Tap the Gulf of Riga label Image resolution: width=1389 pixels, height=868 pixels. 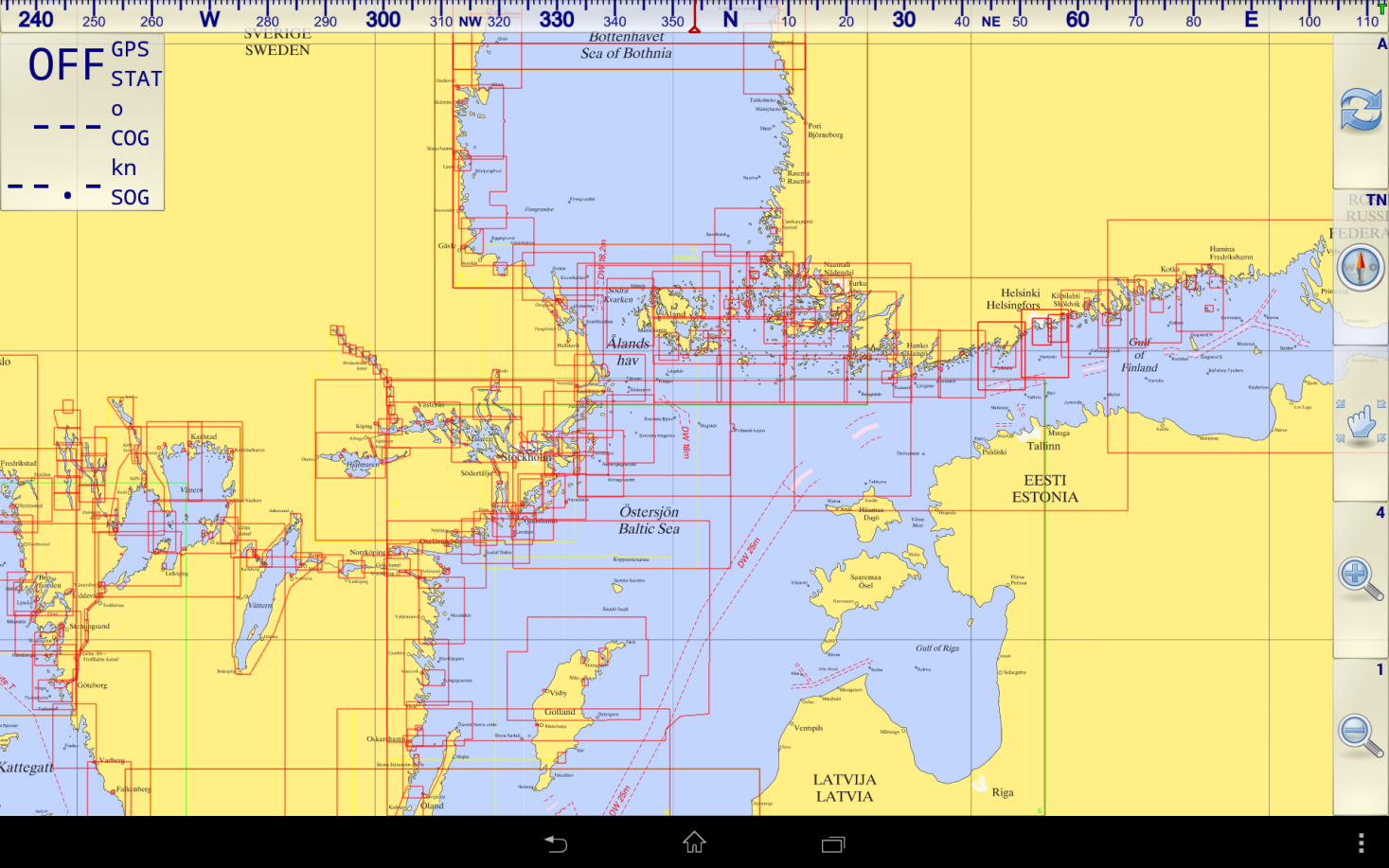pos(937,648)
